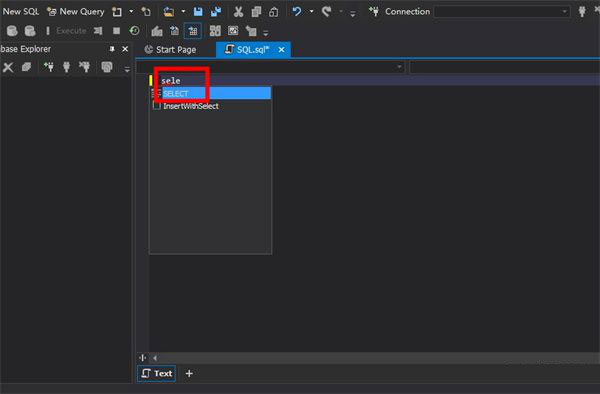
Task: Click the picture view toolbar icon
Action: pos(233,31)
